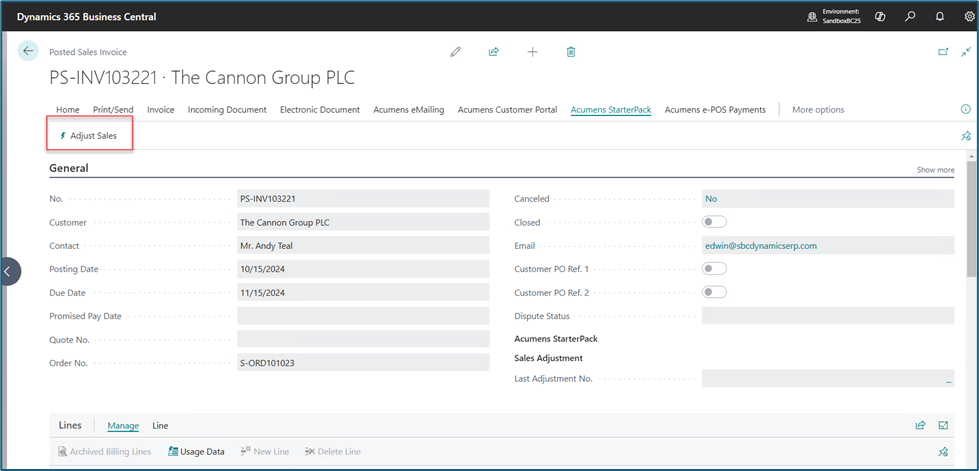
Task: Toggle Customer PO Ref. 1 switch
Action: [x=715, y=269]
